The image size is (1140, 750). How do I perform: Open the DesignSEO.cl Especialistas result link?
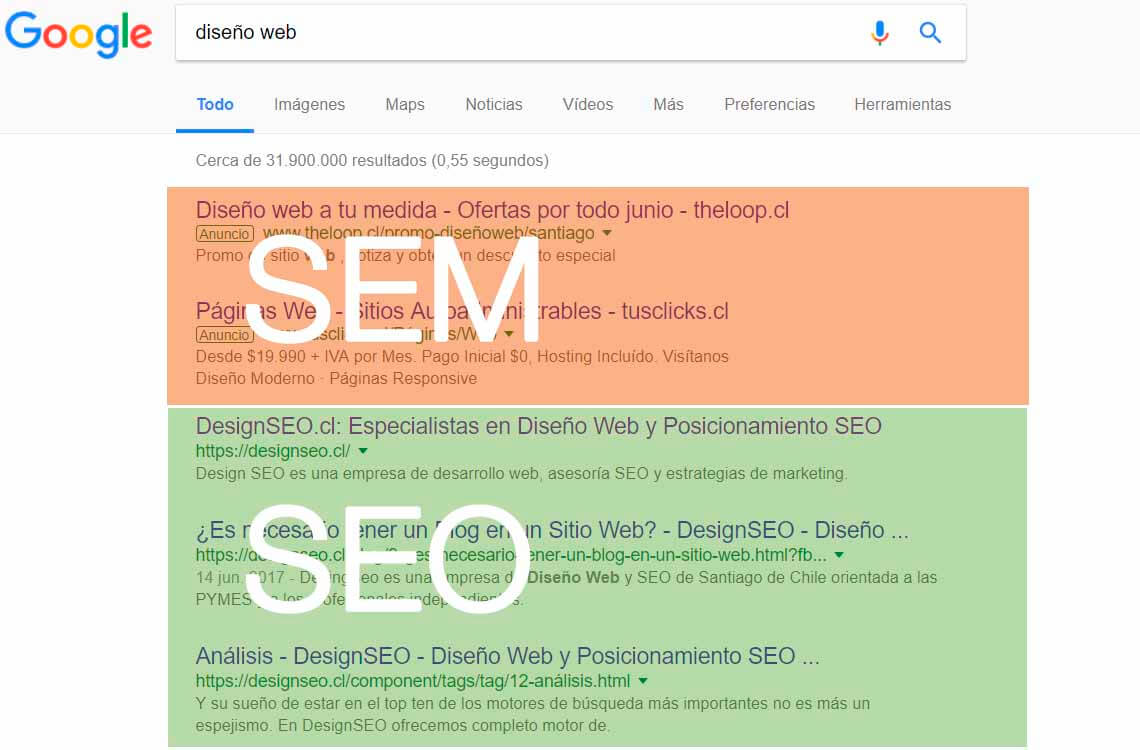(537, 426)
